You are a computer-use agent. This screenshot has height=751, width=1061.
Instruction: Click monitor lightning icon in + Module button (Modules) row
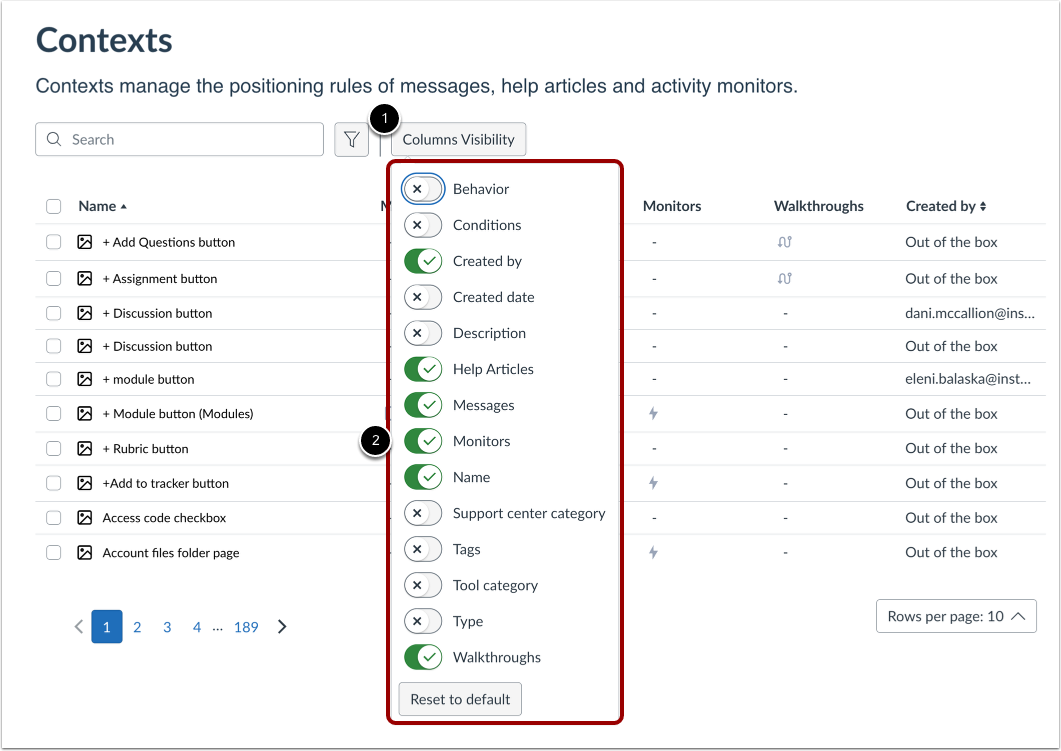[x=653, y=413]
